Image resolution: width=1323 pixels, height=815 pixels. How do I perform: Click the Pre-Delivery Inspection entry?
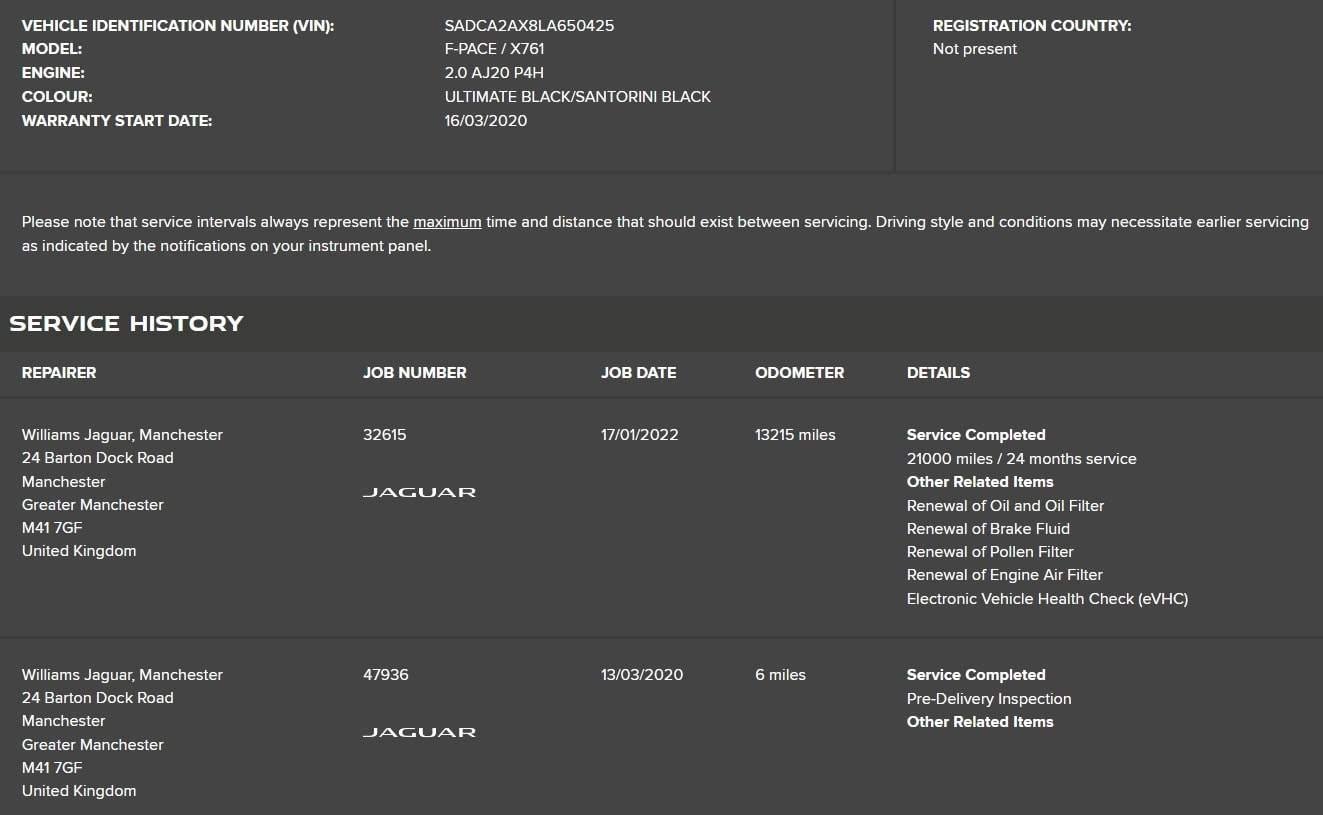tap(989, 699)
